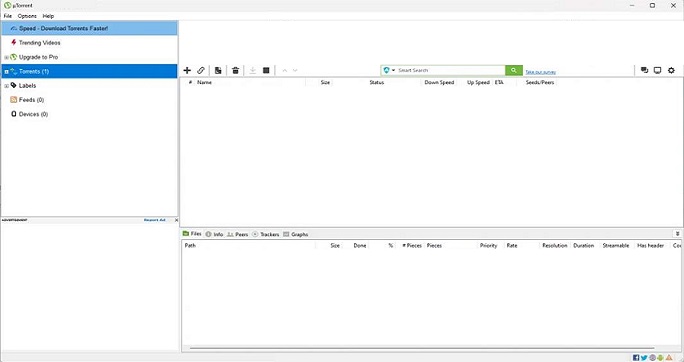Focus the Smart Search input field

450,70
